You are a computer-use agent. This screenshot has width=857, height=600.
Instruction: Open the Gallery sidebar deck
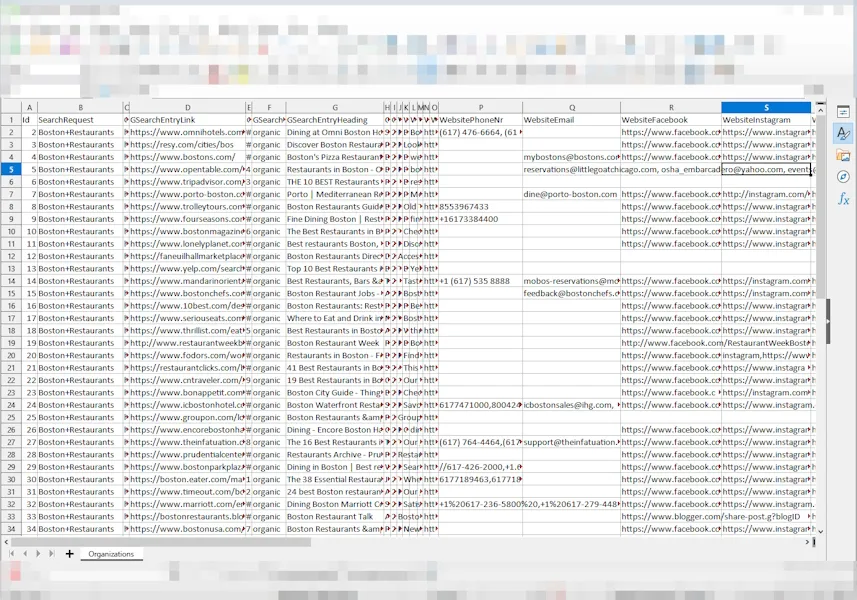coord(843,155)
